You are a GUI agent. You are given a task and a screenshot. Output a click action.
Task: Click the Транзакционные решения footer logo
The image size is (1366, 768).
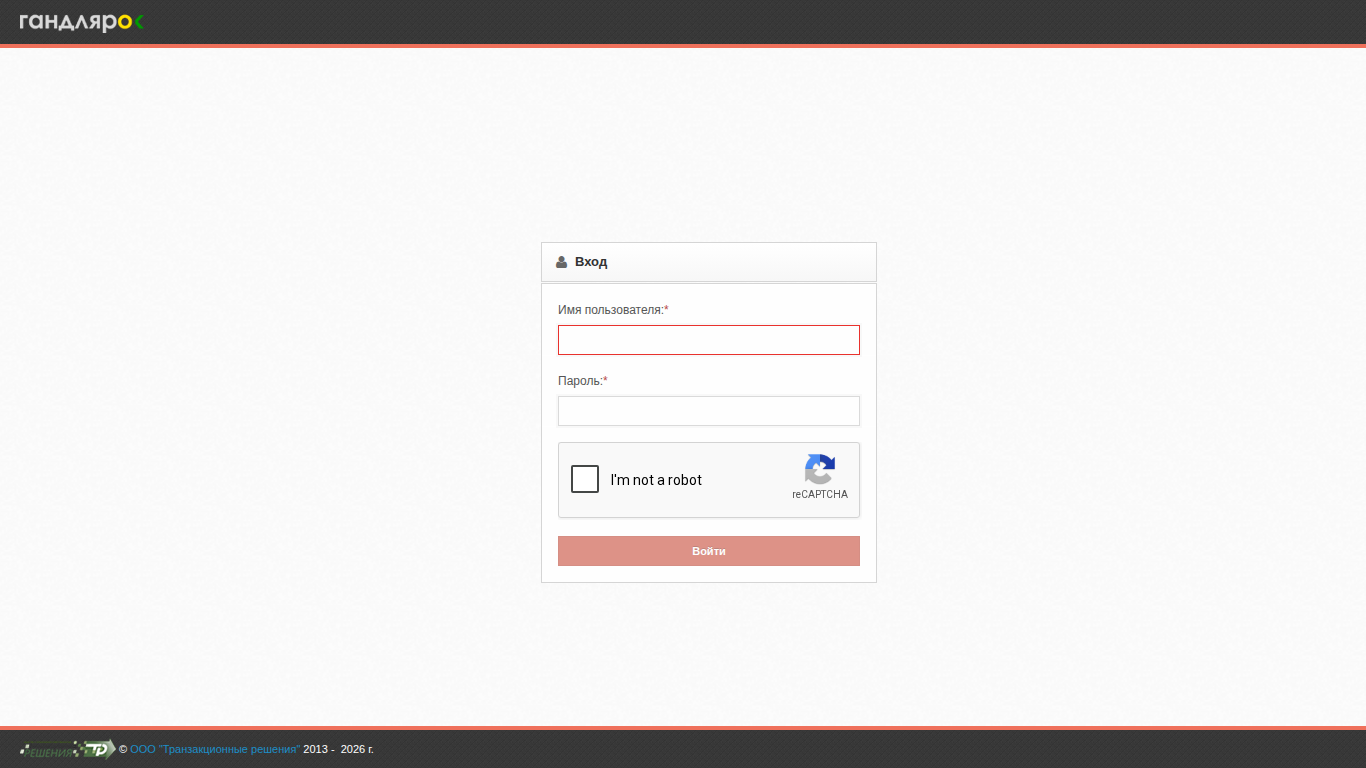pyautogui.click(x=67, y=749)
